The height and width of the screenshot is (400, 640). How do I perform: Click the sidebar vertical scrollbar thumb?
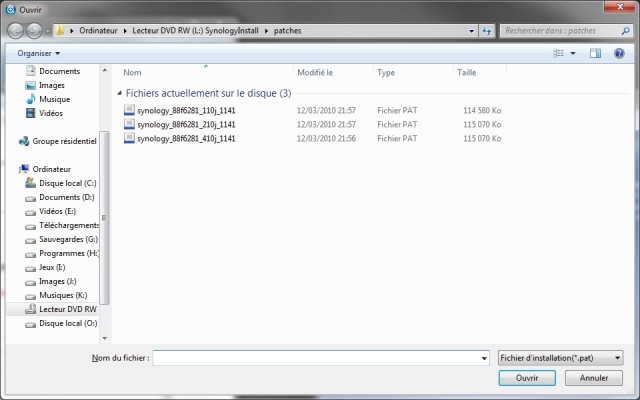coord(104,218)
